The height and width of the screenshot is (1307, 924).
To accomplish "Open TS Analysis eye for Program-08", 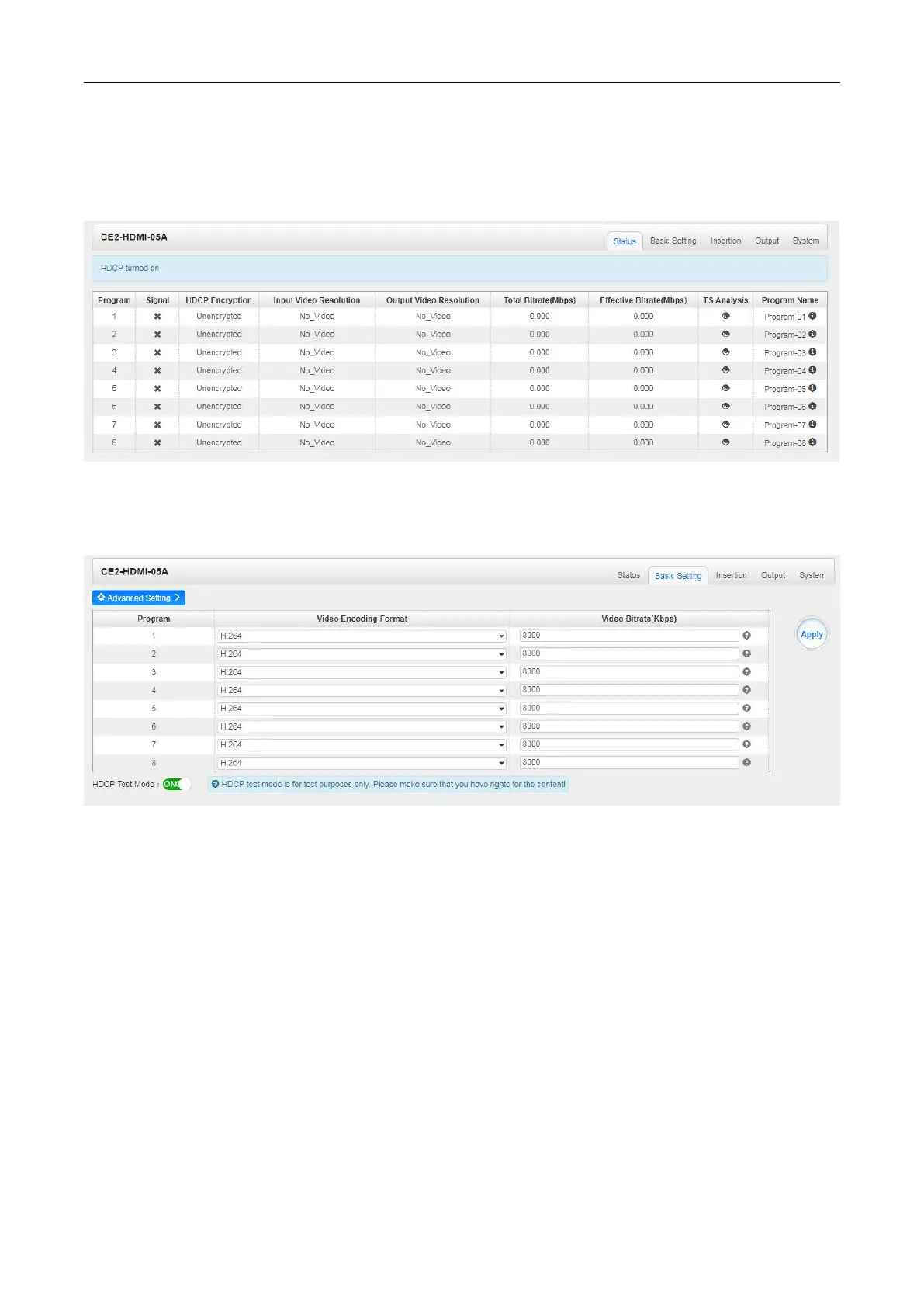I will (x=725, y=442).
